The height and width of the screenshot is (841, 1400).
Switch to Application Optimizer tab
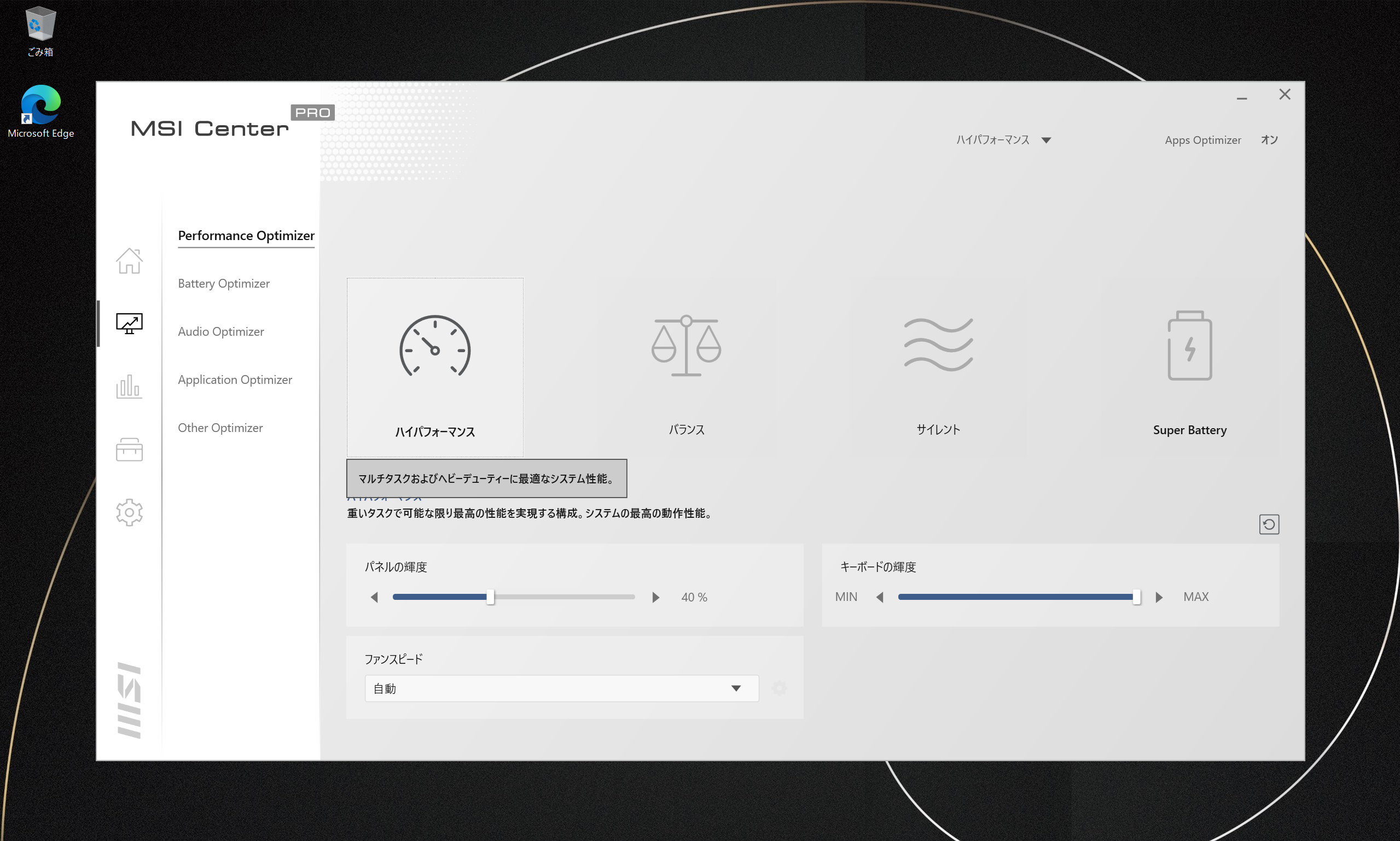pyautogui.click(x=235, y=379)
